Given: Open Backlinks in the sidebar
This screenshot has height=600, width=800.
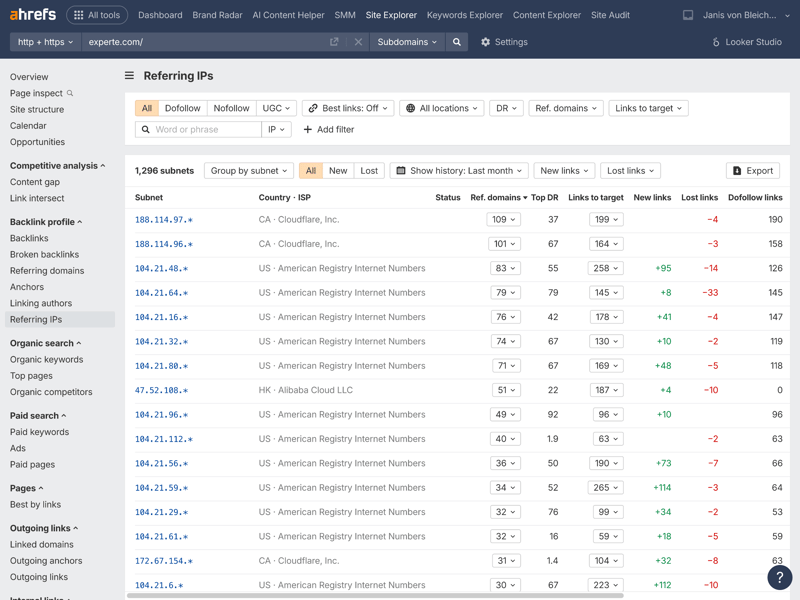Looking at the screenshot, I should point(29,238).
